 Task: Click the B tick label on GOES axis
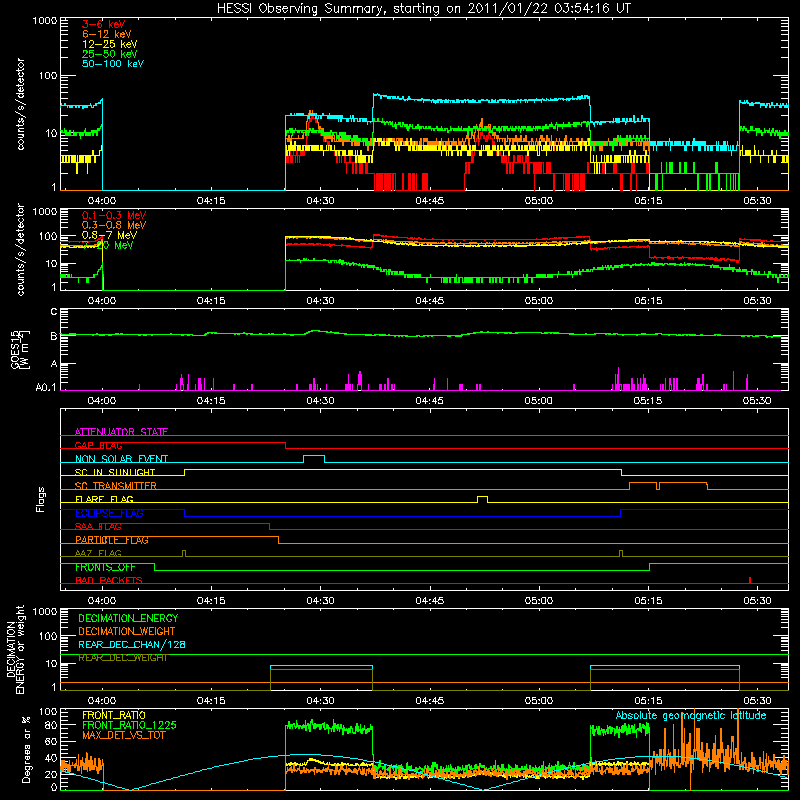[54, 336]
